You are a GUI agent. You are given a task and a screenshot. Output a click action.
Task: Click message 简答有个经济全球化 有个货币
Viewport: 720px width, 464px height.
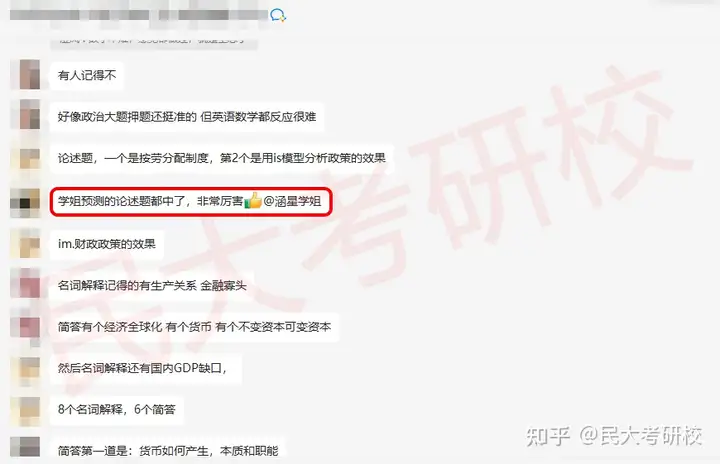pos(194,327)
